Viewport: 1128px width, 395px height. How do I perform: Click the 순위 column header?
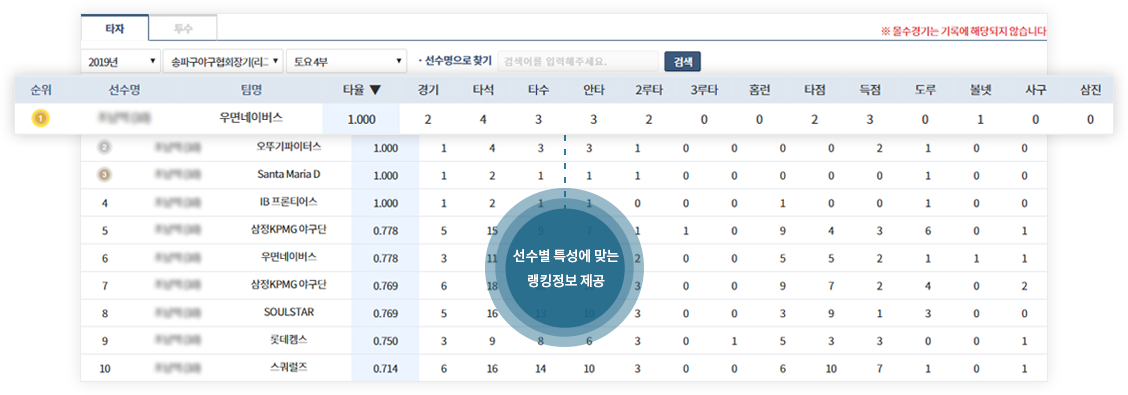41,90
